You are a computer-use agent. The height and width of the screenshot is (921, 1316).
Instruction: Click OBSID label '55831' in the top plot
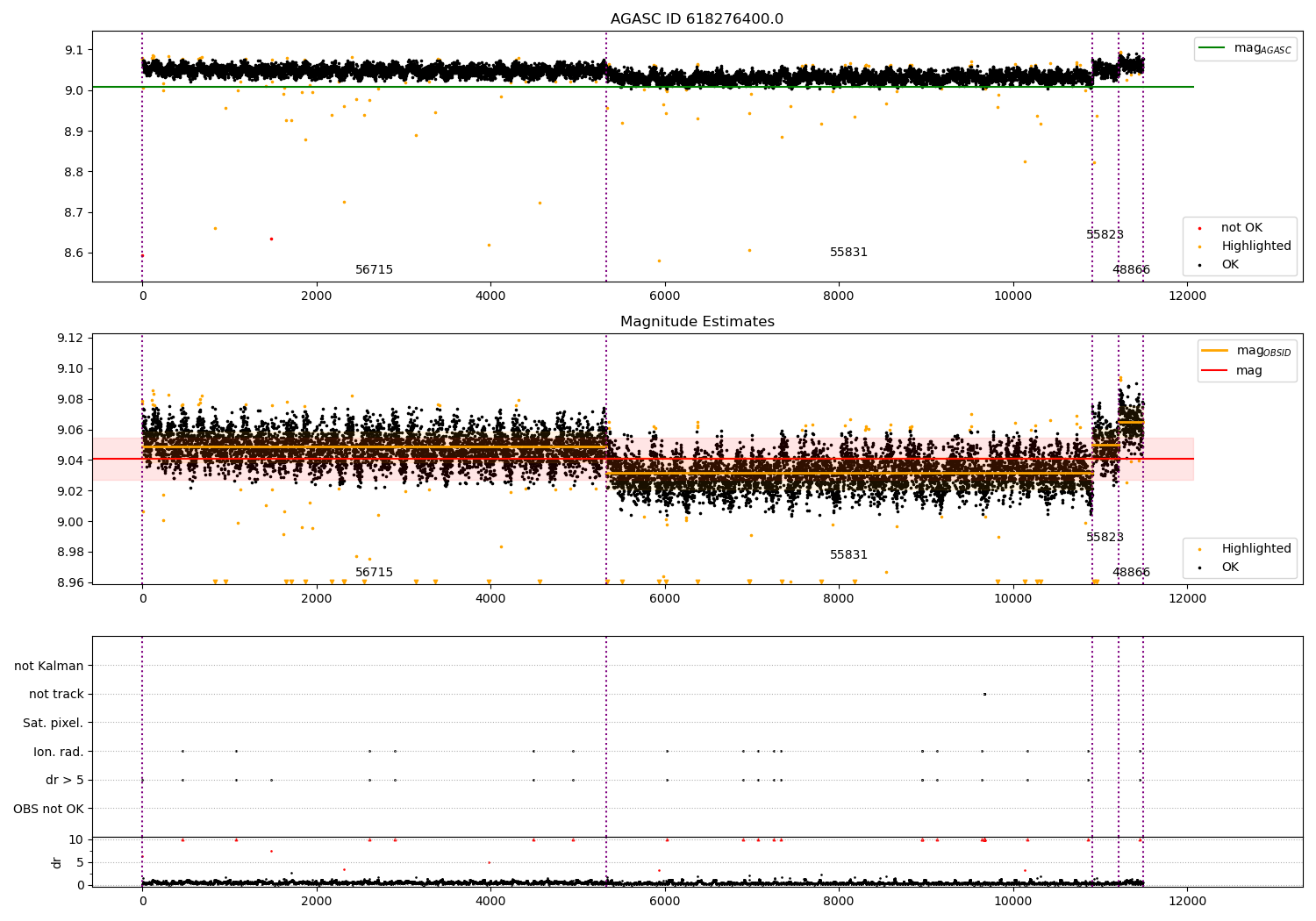point(848,253)
